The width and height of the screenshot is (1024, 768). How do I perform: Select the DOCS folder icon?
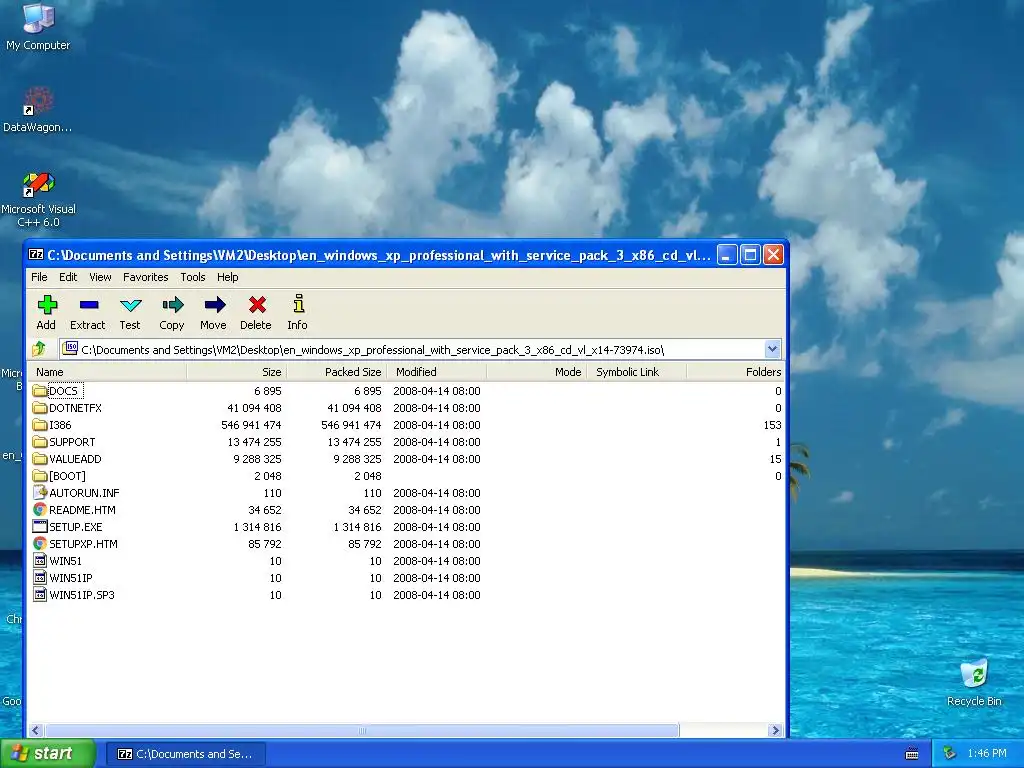(40, 391)
